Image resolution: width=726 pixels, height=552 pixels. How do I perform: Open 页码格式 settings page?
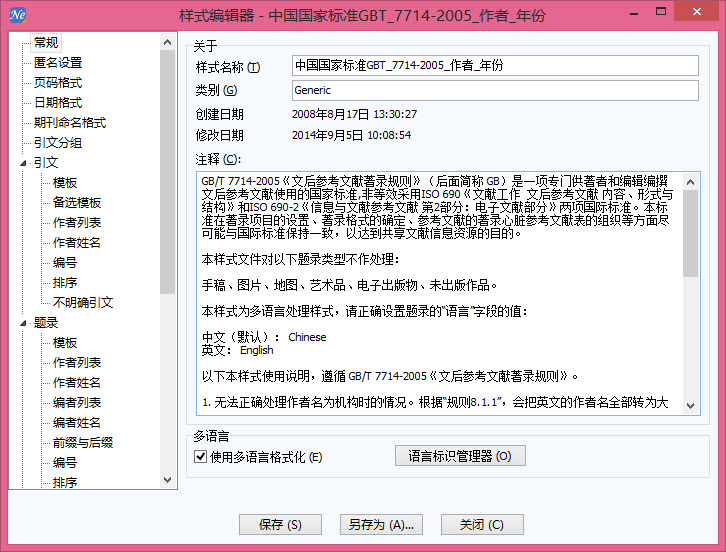[x=58, y=82]
